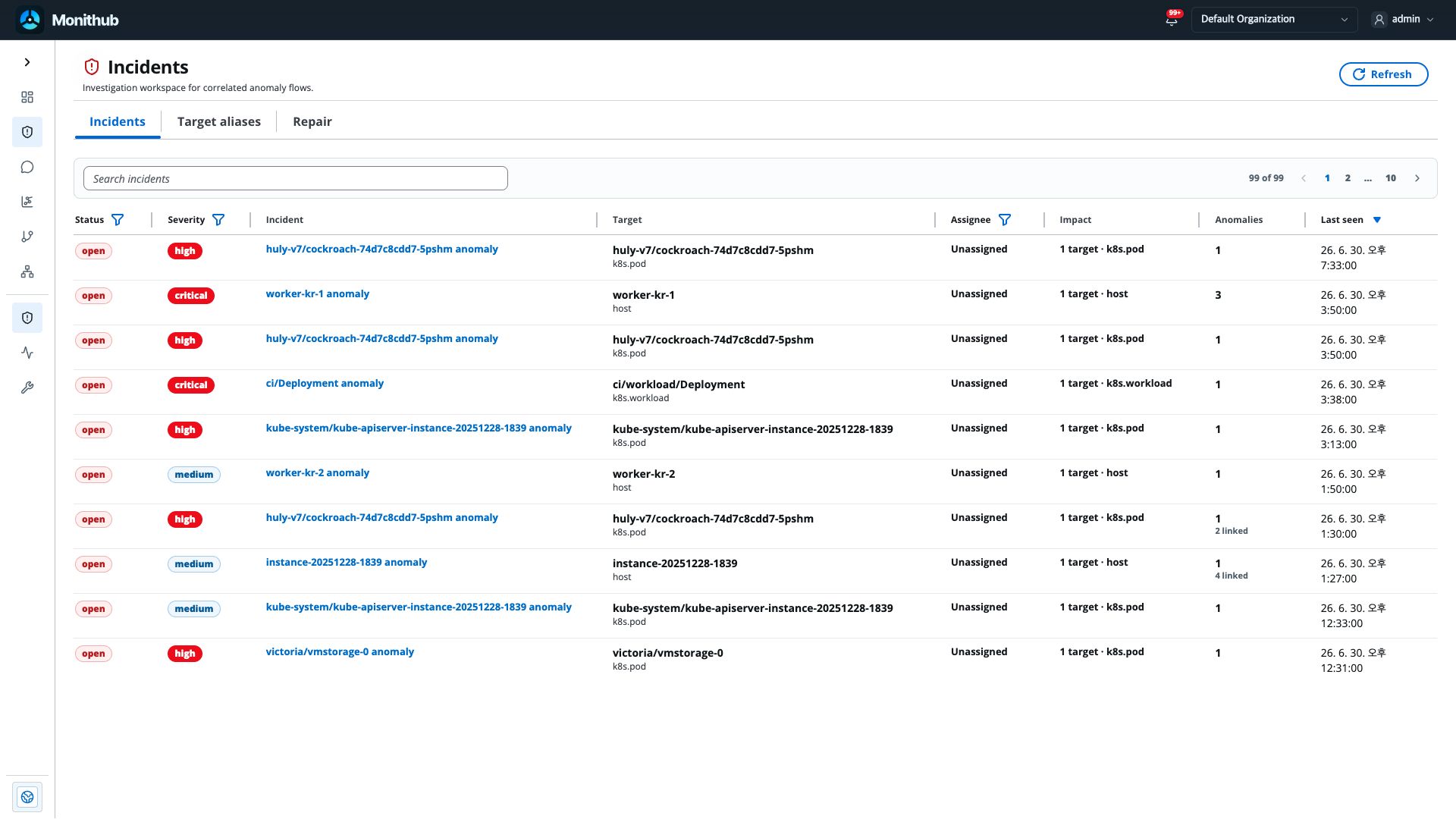
Task: Click Unassigned in the worker-kr-2 row
Action: pos(979,472)
